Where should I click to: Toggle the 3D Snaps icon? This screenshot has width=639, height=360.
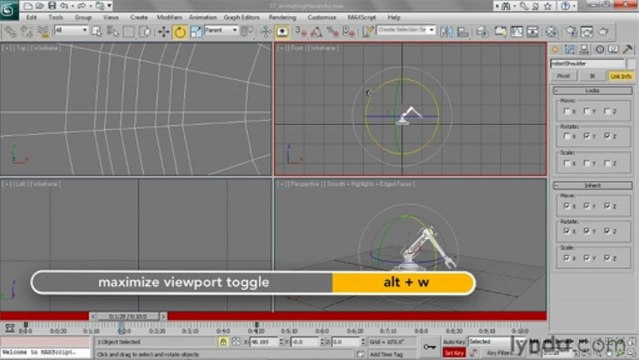click(301, 31)
